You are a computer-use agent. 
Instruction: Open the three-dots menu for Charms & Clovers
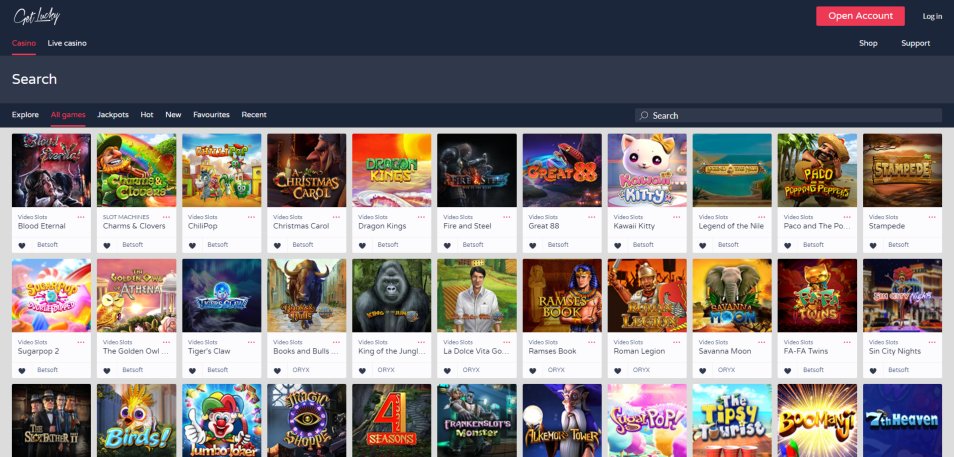[166, 217]
